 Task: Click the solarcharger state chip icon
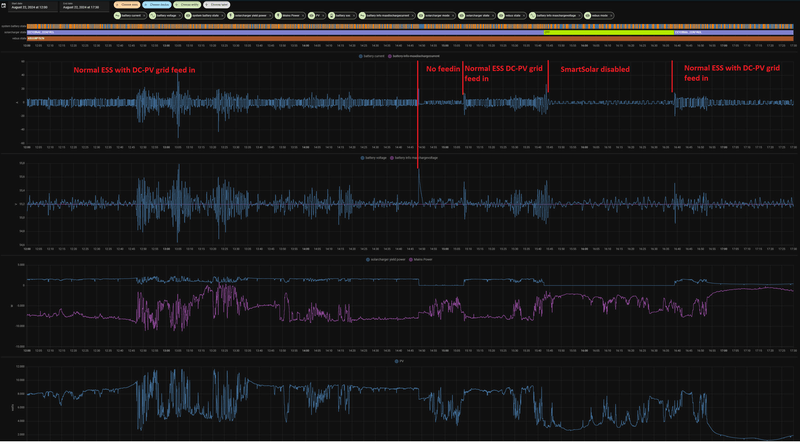[x=461, y=15]
